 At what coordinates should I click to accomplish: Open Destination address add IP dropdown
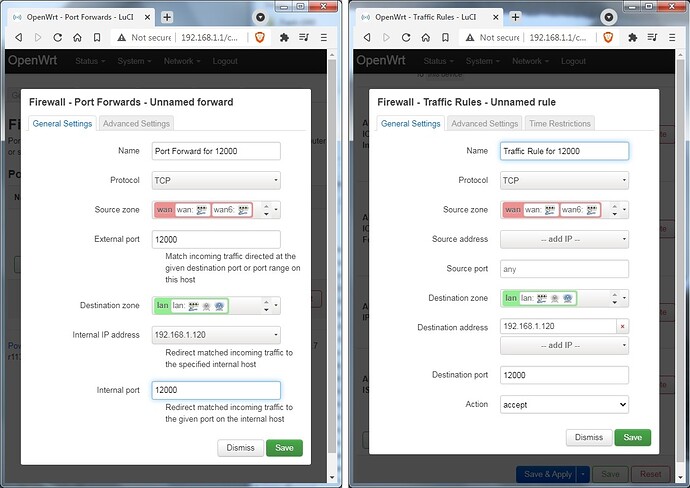pos(565,345)
